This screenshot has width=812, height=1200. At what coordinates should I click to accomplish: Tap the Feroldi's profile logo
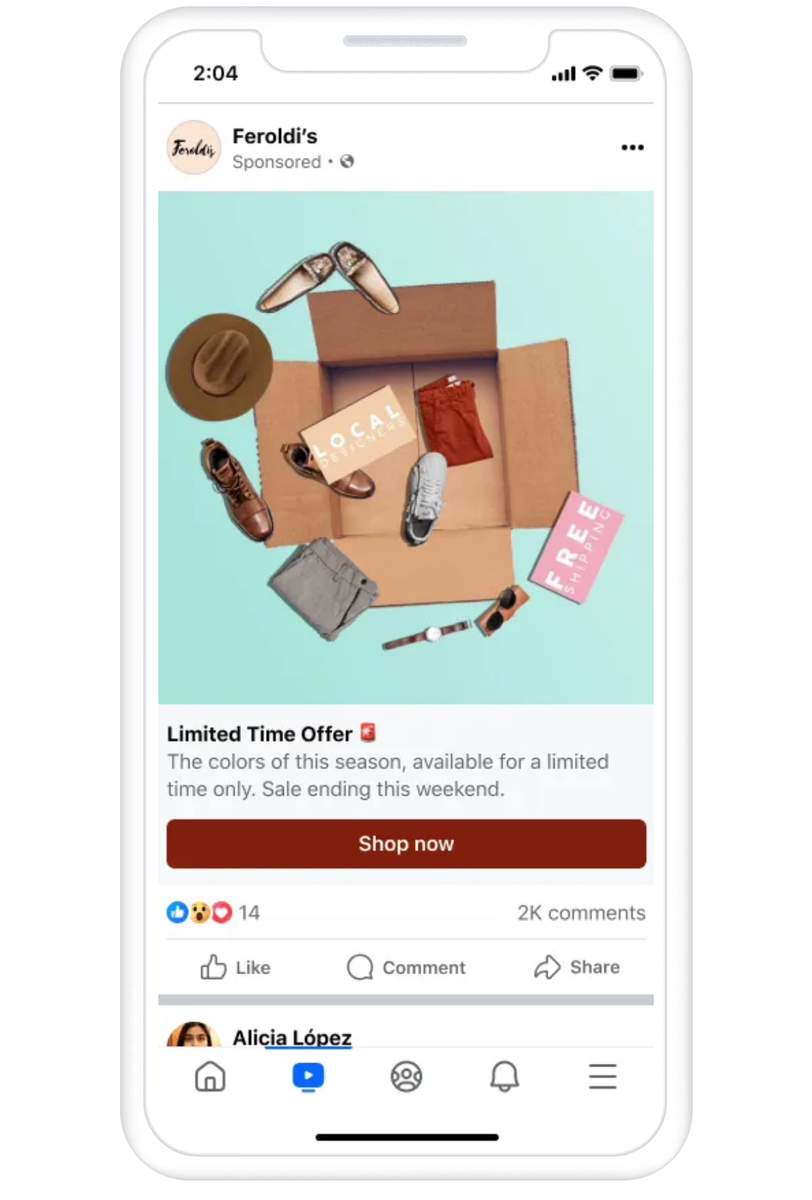tap(194, 148)
